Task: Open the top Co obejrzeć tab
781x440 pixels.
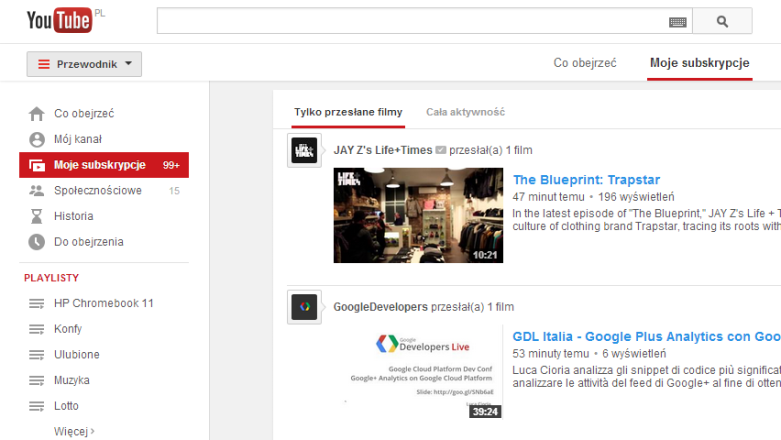Action: click(585, 63)
